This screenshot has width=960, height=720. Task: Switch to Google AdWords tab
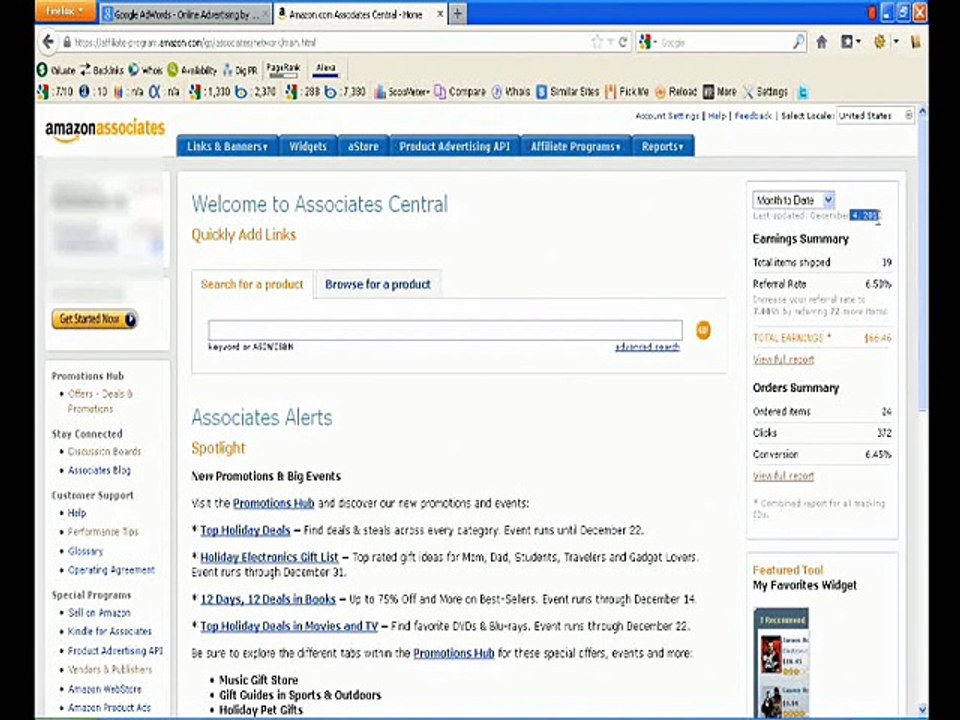click(x=184, y=13)
